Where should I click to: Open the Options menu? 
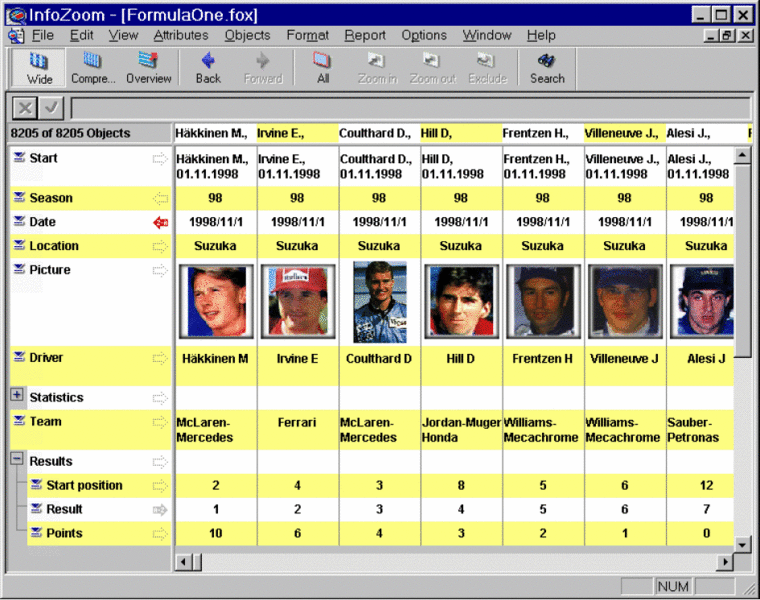[424, 35]
